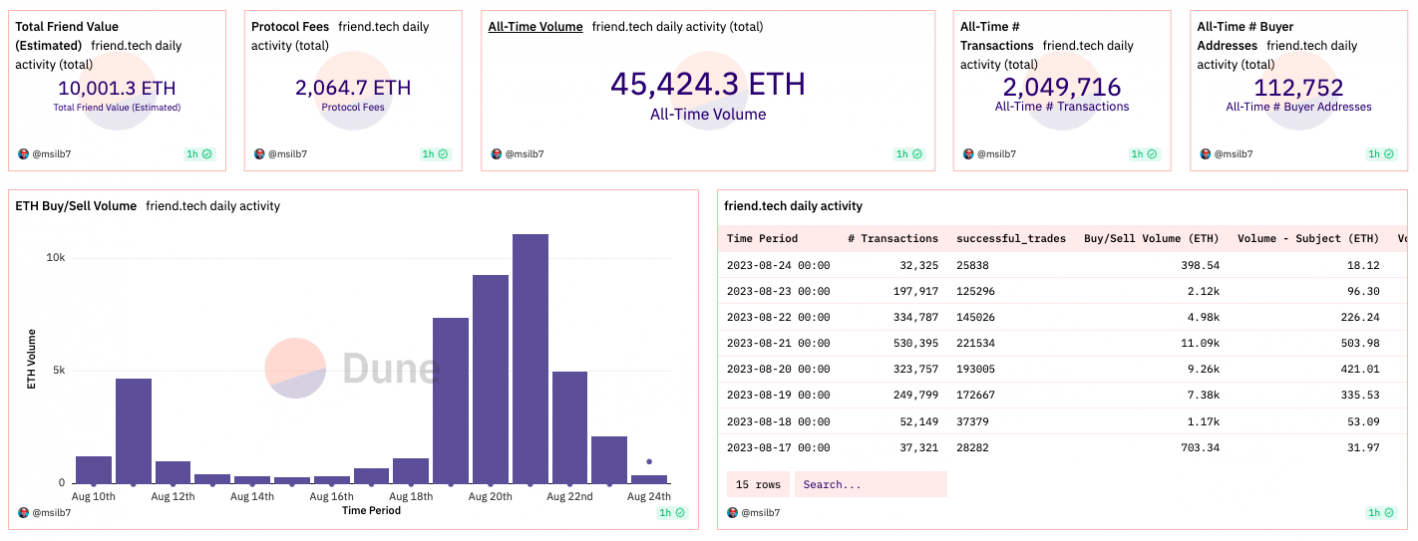
Task: Sort by the successful_trades column header
Action: [1011, 239]
